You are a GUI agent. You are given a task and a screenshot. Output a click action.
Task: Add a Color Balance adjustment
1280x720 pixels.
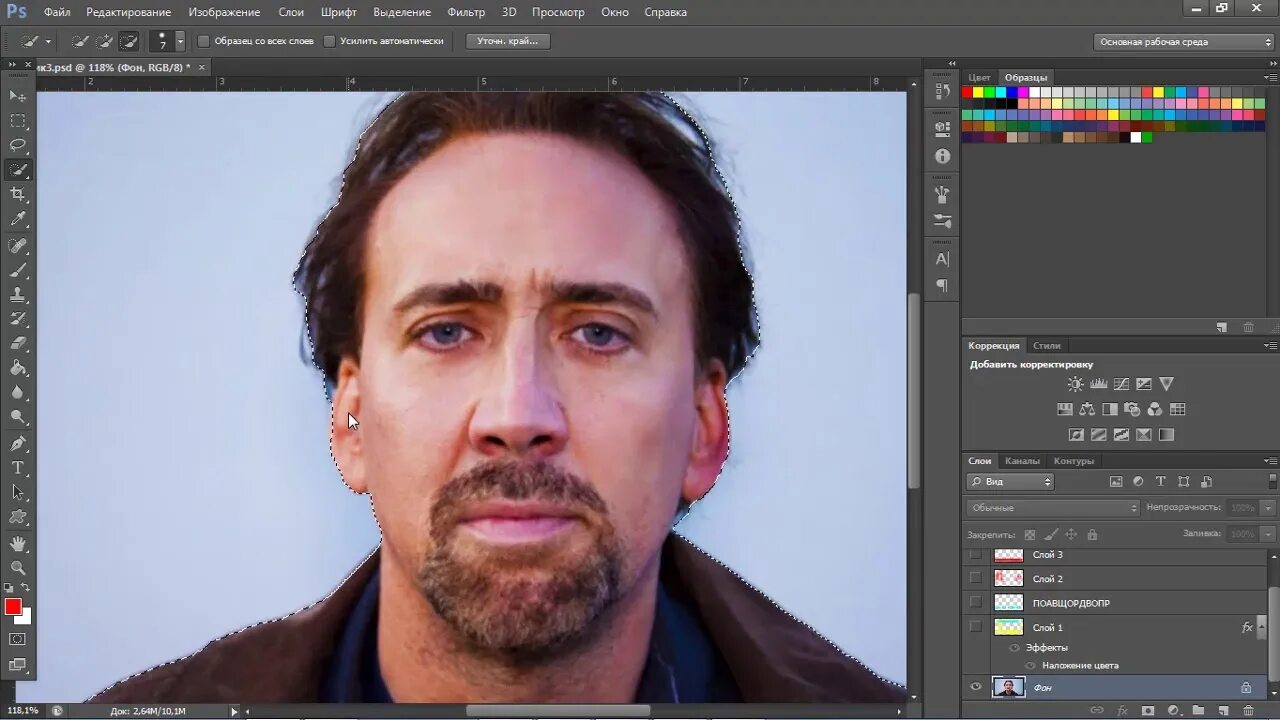[x=1087, y=409]
